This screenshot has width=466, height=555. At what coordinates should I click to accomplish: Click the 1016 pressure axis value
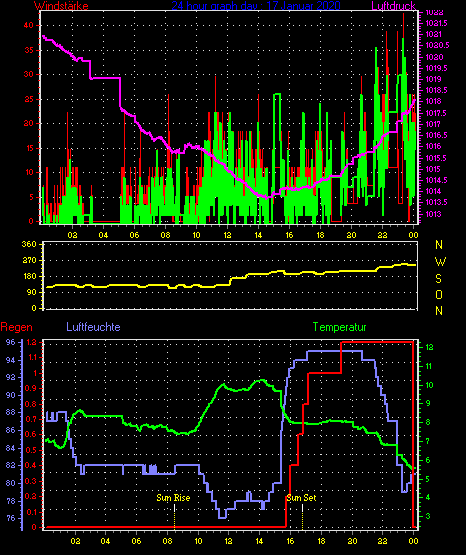[433, 146]
